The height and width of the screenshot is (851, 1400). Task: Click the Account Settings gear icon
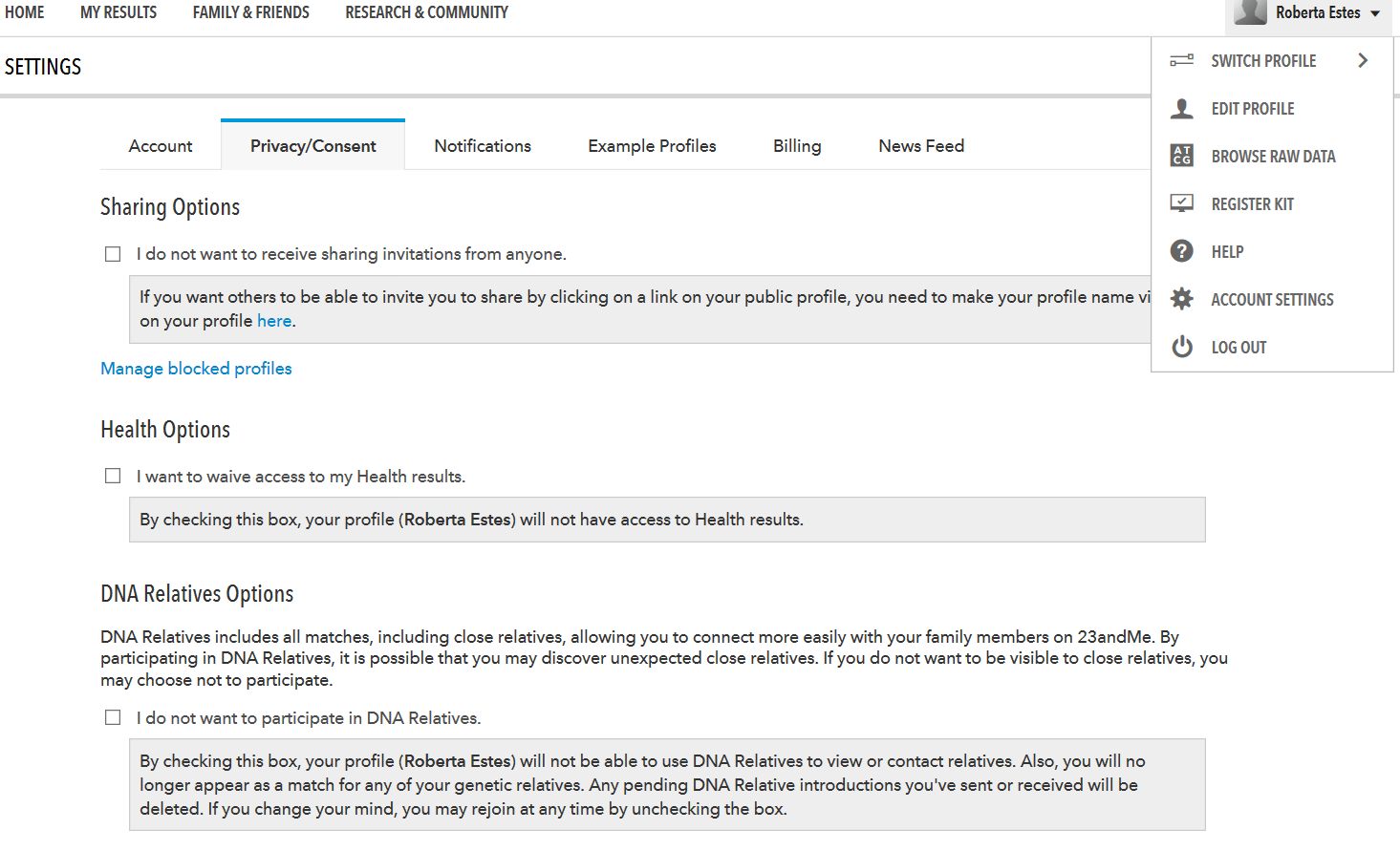[1182, 299]
